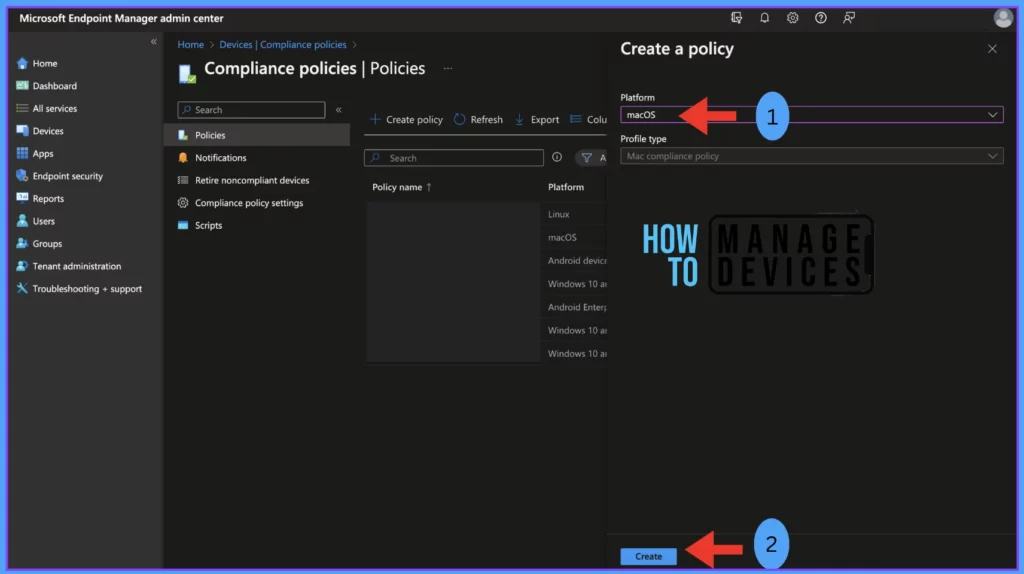
Task: Click the Columns toolbar button
Action: click(x=588, y=120)
